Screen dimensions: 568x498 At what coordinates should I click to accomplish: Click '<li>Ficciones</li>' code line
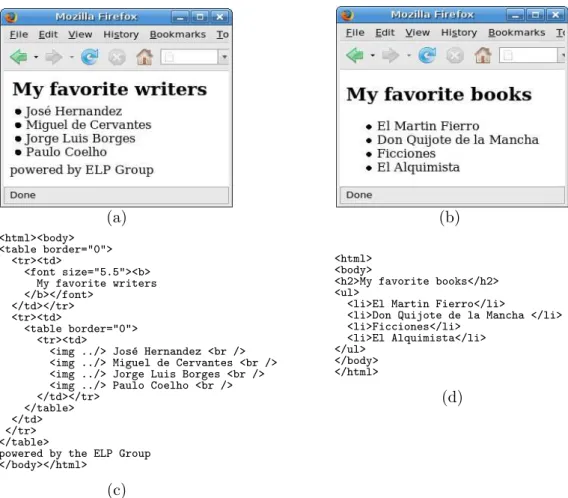[404, 327]
